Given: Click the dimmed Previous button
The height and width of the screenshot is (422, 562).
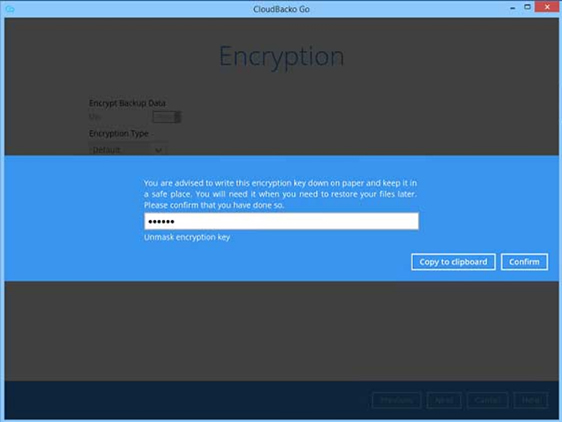Looking at the screenshot, I should [396, 400].
